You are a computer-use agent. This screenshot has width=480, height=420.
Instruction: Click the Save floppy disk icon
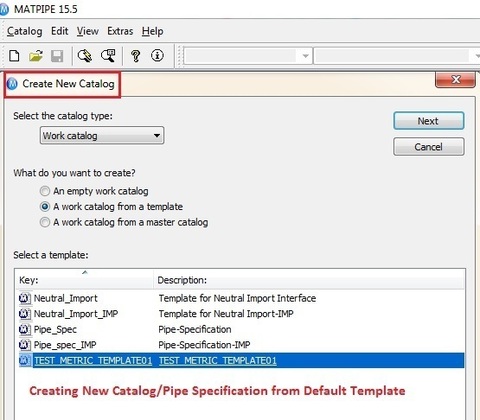click(57, 56)
